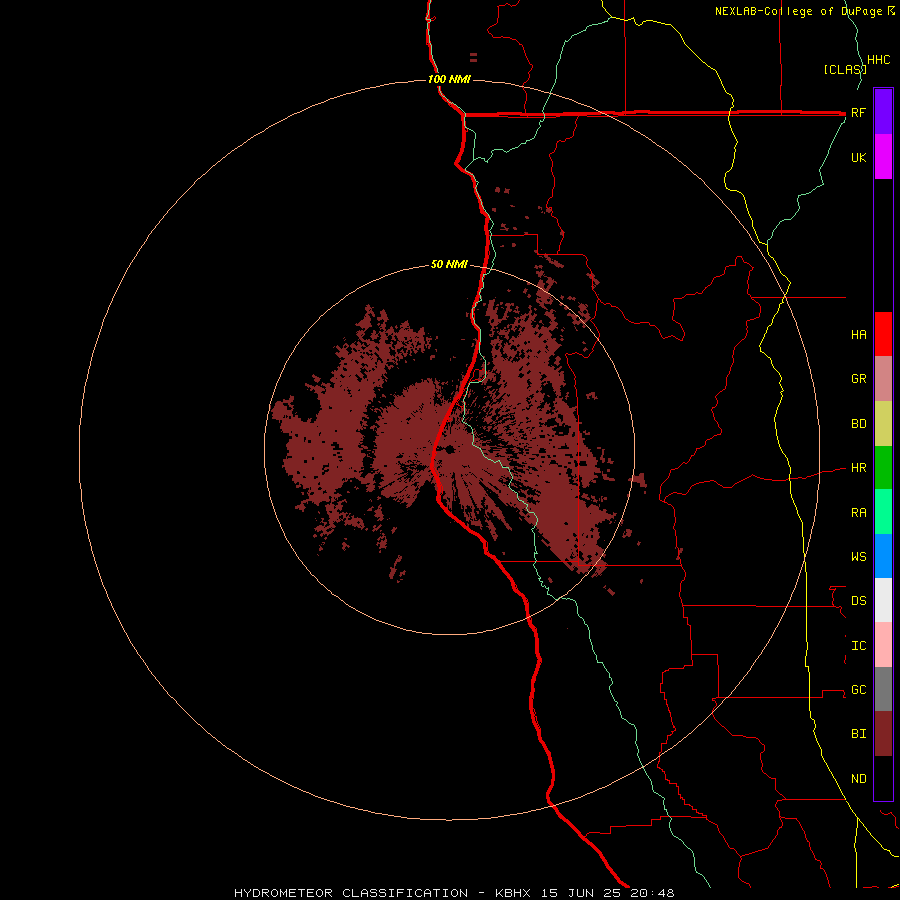Screen dimensions: 900x900
Task: Click the HR legend label
Action: click(858, 468)
